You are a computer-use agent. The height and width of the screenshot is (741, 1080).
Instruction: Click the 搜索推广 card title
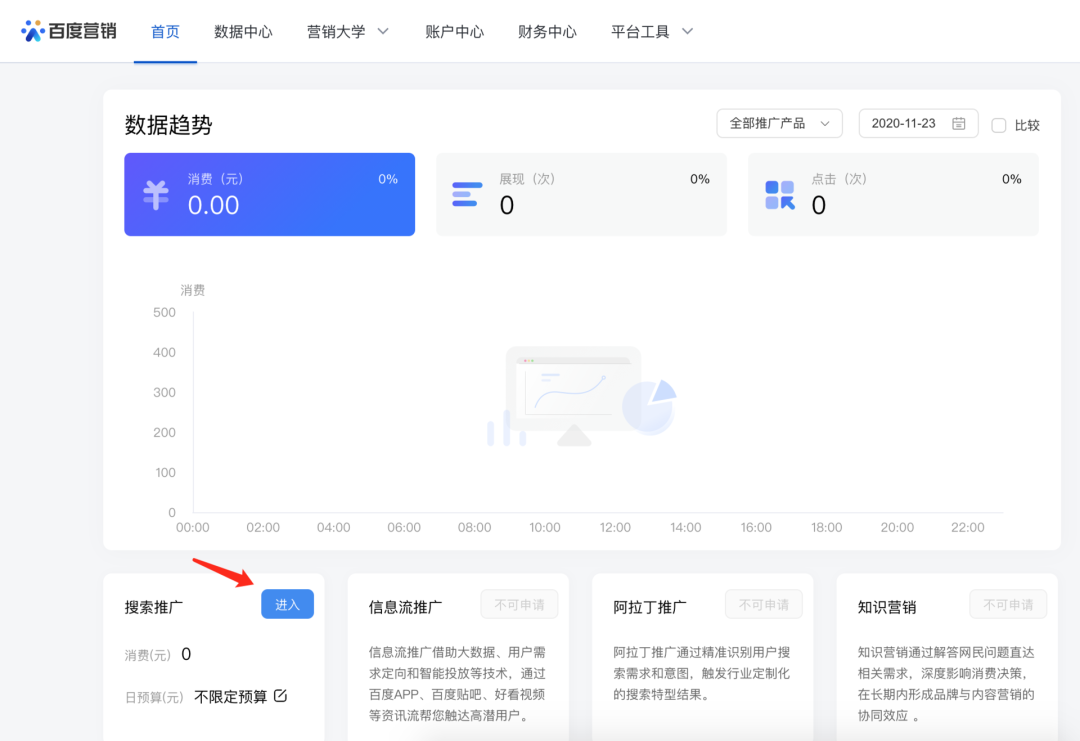(154, 607)
